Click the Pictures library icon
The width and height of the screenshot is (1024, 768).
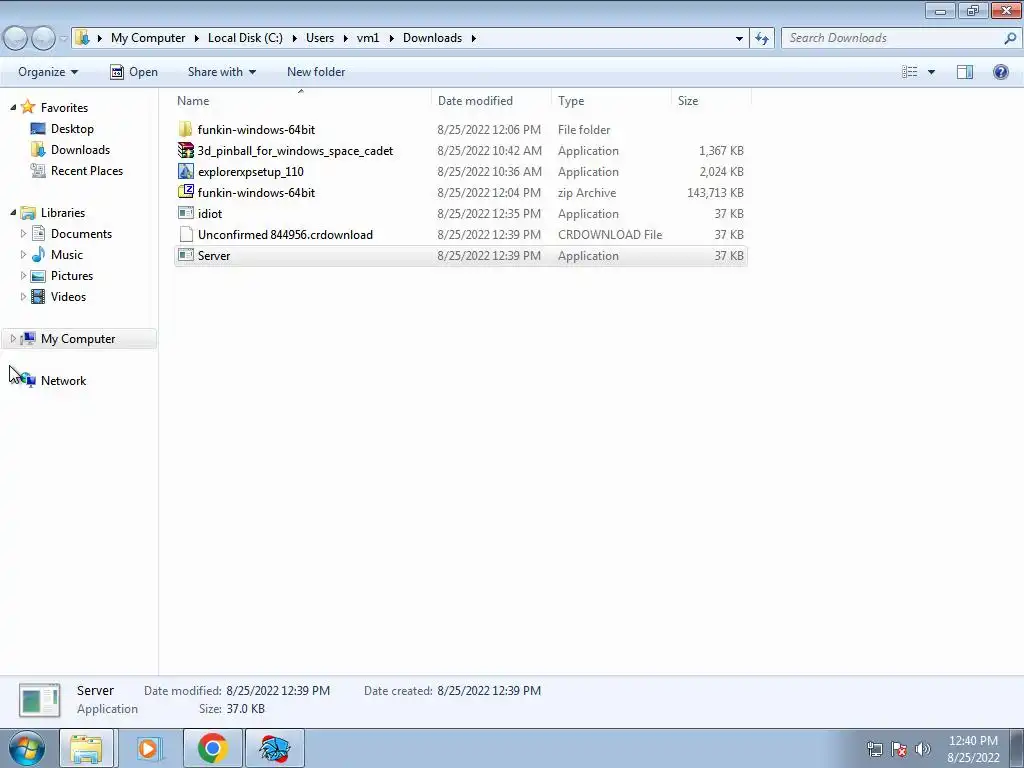pos(38,276)
